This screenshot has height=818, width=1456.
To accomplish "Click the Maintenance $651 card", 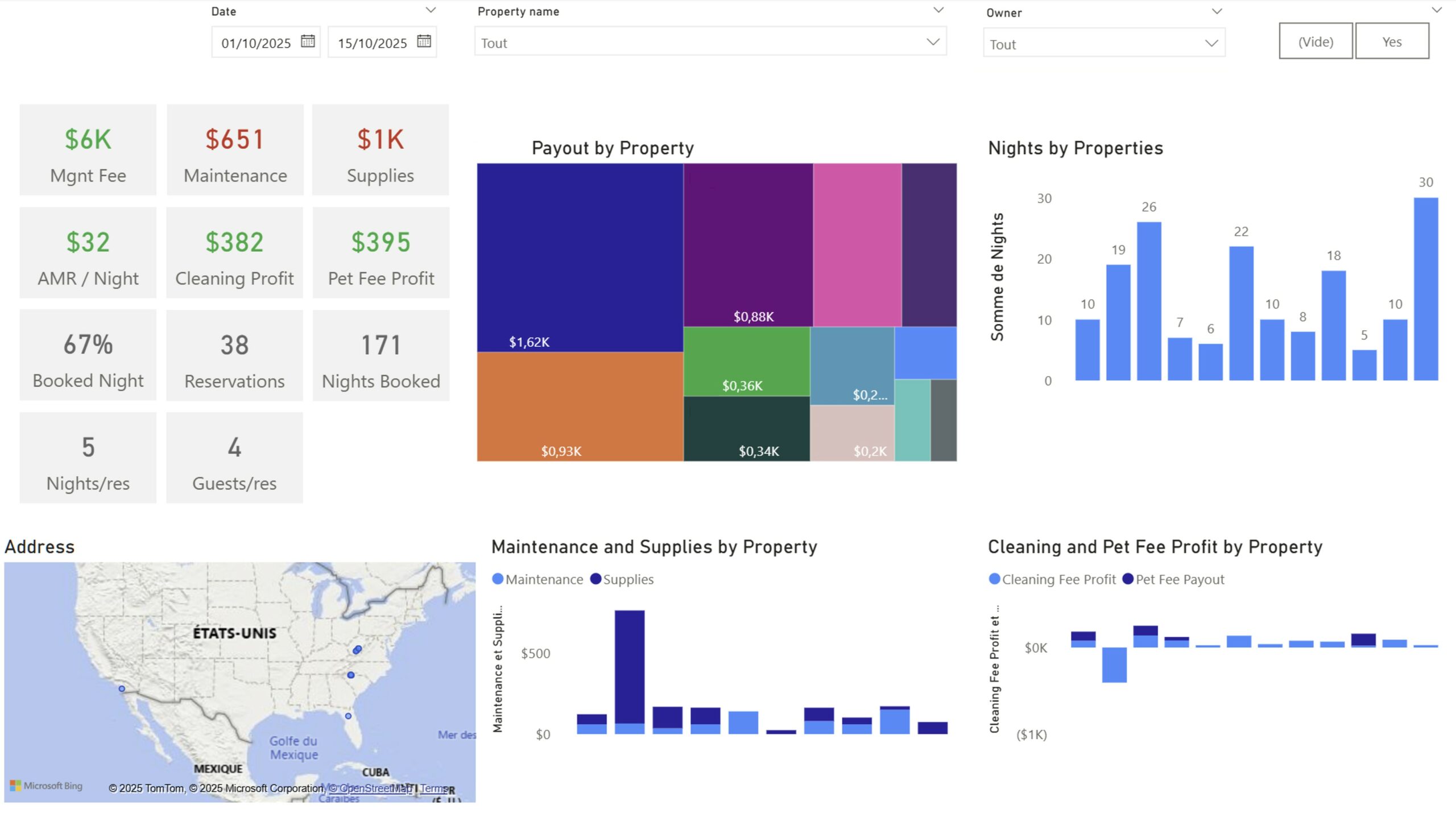I will coord(235,150).
